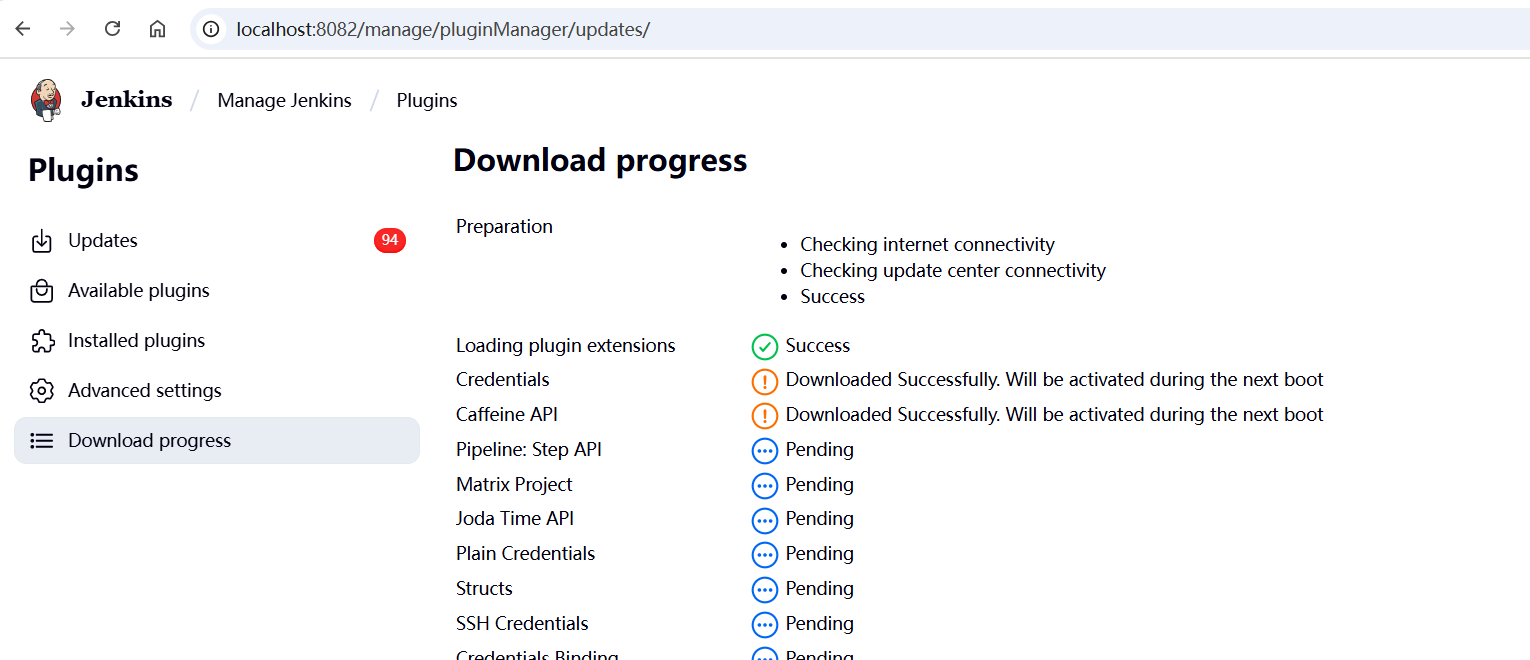The height and width of the screenshot is (660, 1530).
Task: Click 'Loading plugin extensions' row label
Action: click(566, 346)
